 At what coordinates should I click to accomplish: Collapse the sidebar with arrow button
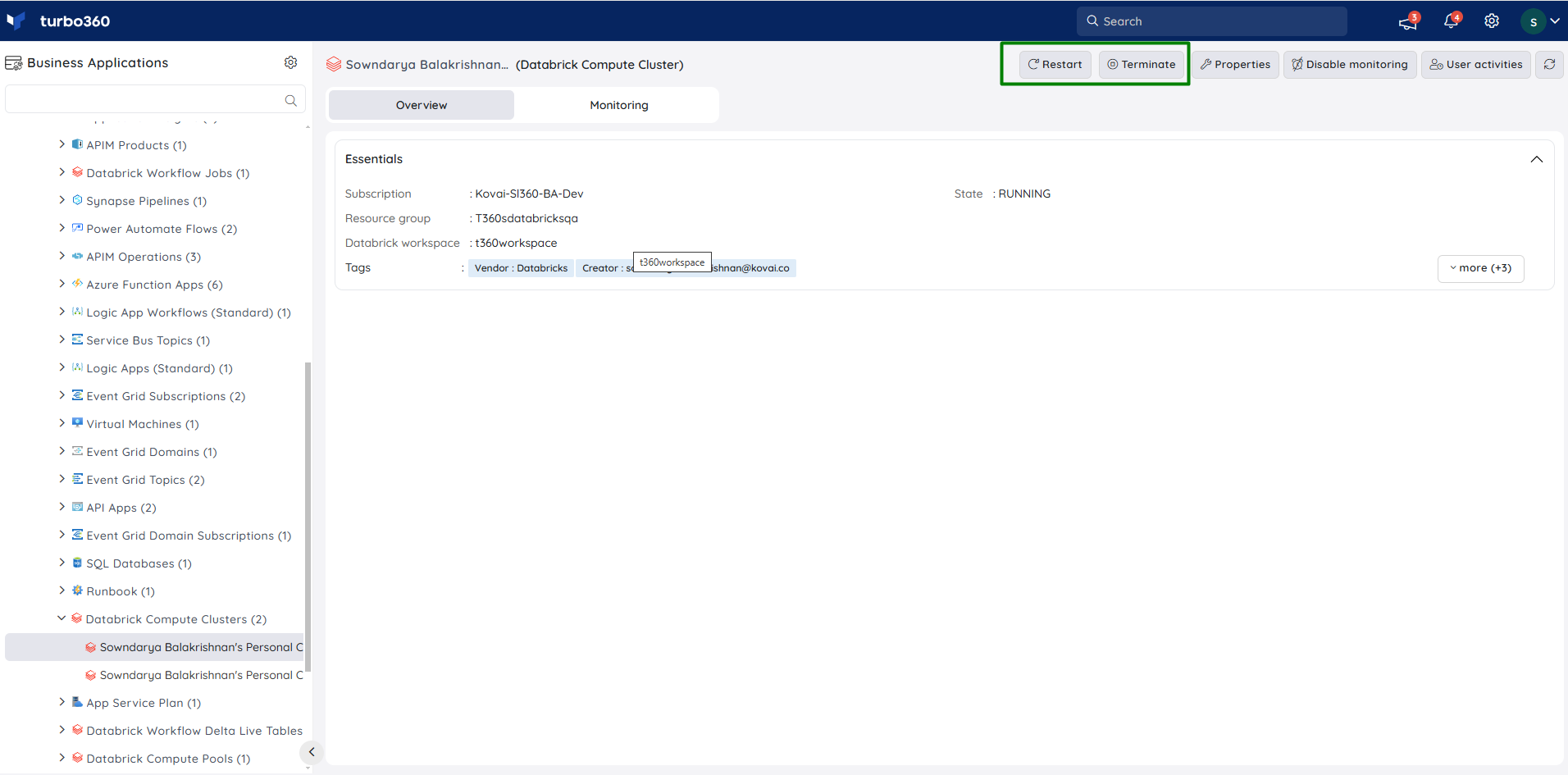(312, 751)
